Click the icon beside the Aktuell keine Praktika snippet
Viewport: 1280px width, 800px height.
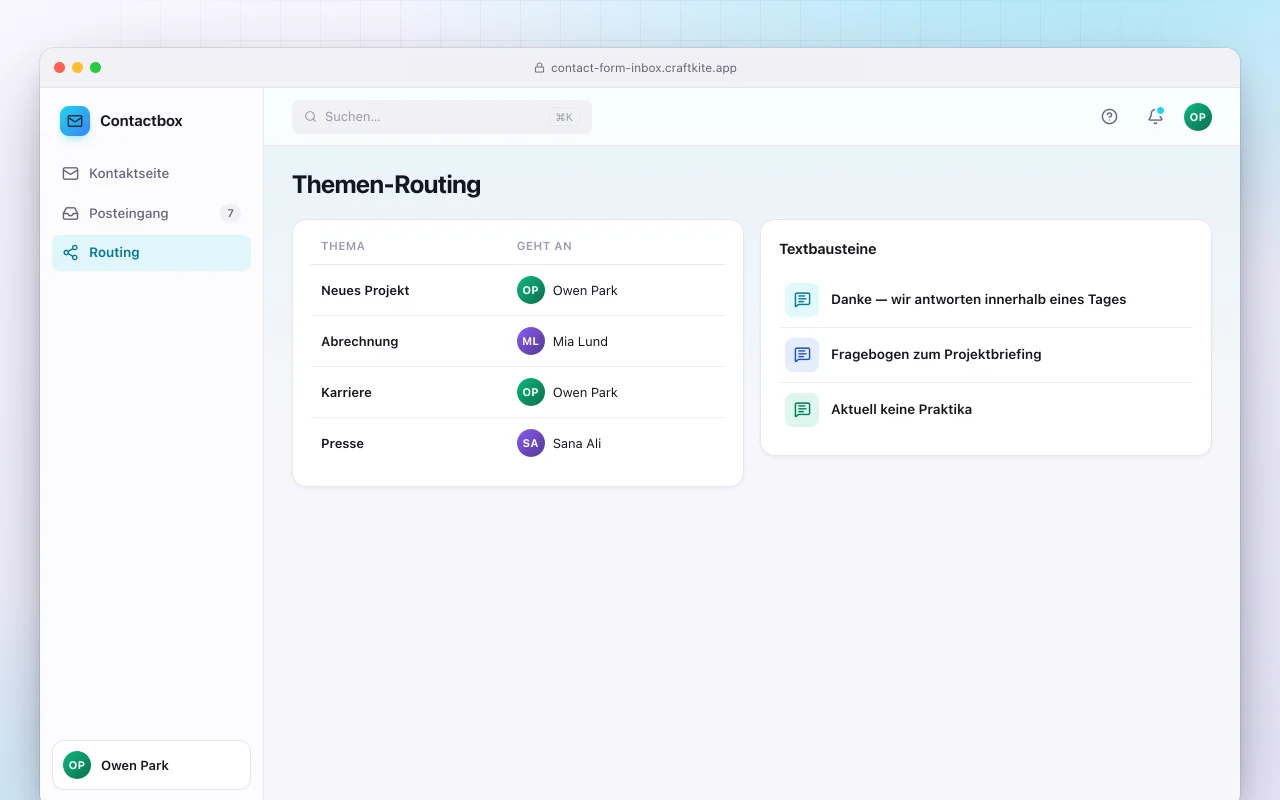click(802, 409)
